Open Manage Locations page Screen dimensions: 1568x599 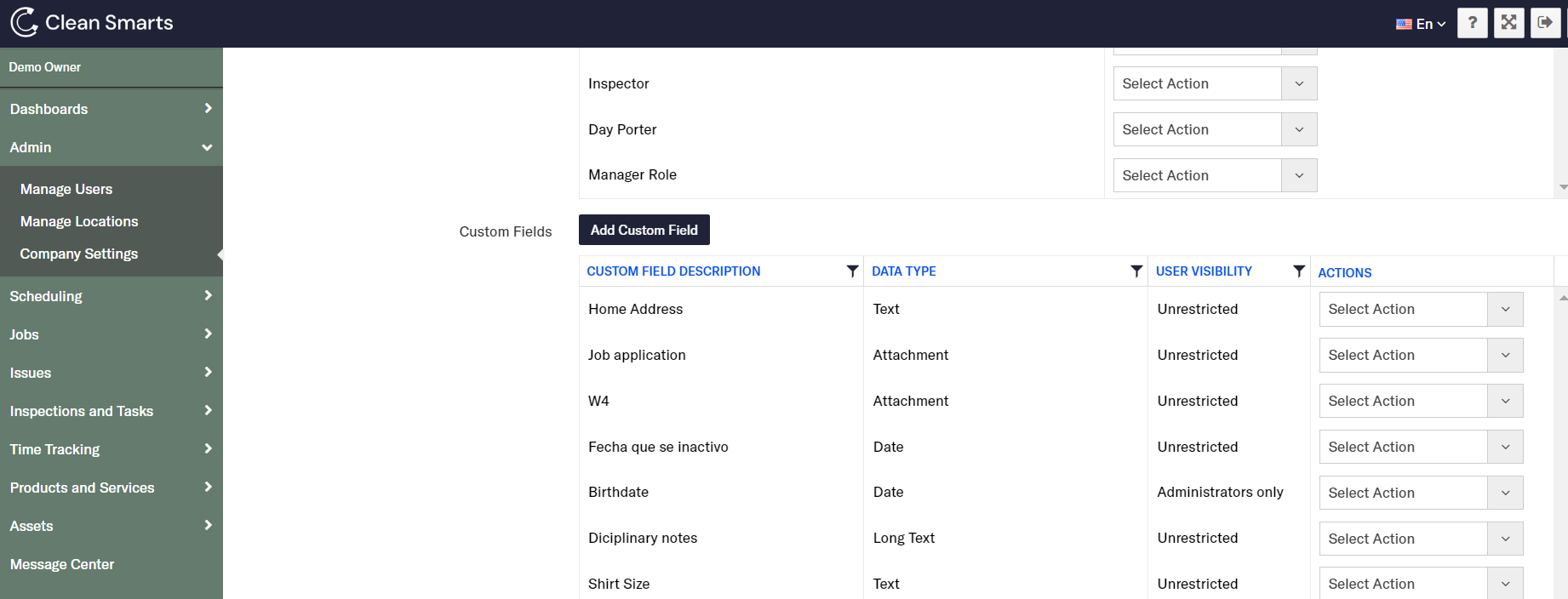click(x=79, y=221)
